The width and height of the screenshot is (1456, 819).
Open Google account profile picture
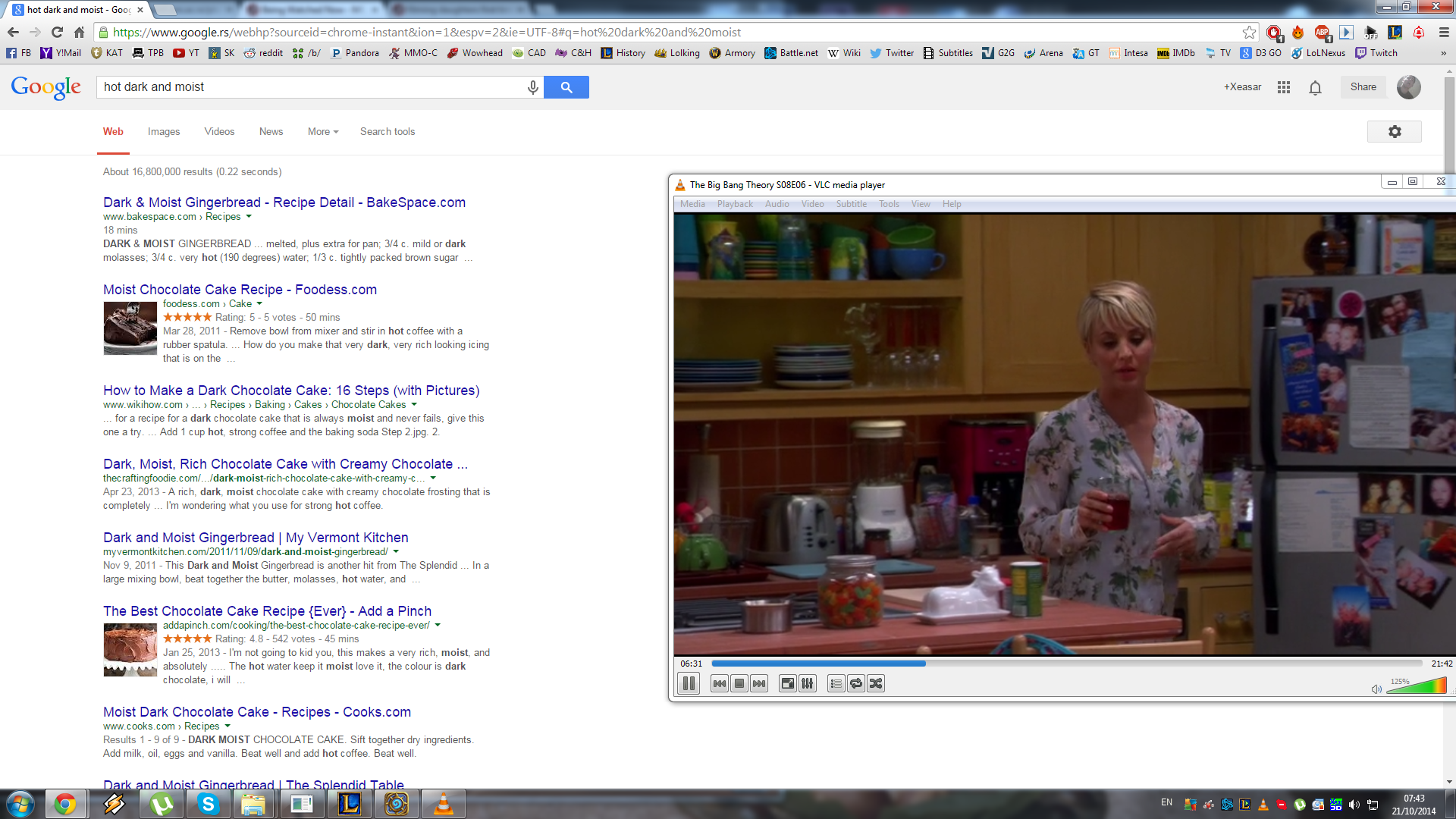pyautogui.click(x=1409, y=87)
